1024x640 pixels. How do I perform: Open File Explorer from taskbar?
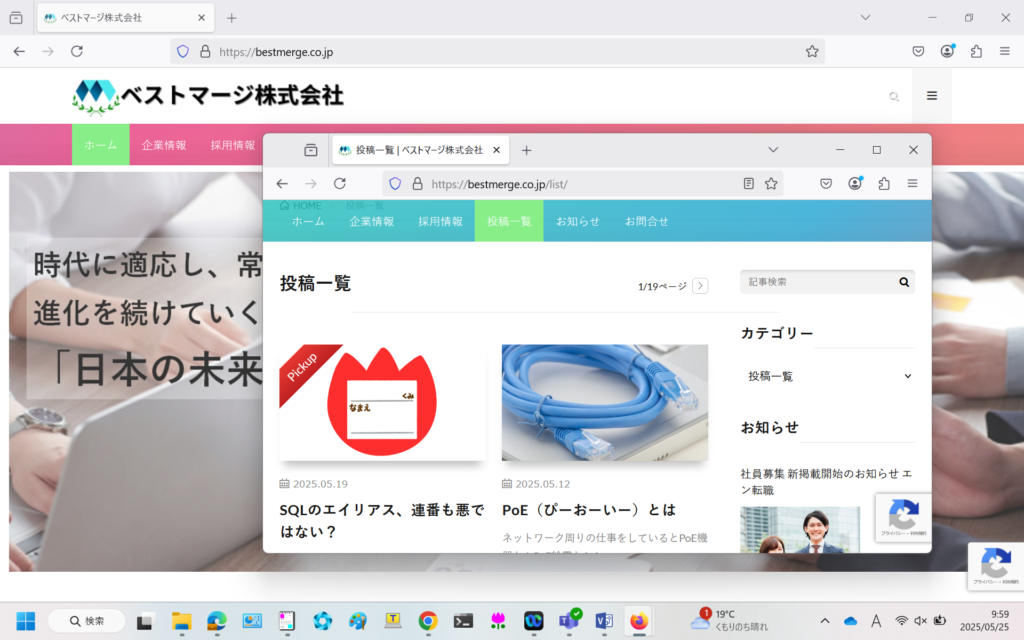coord(182,620)
